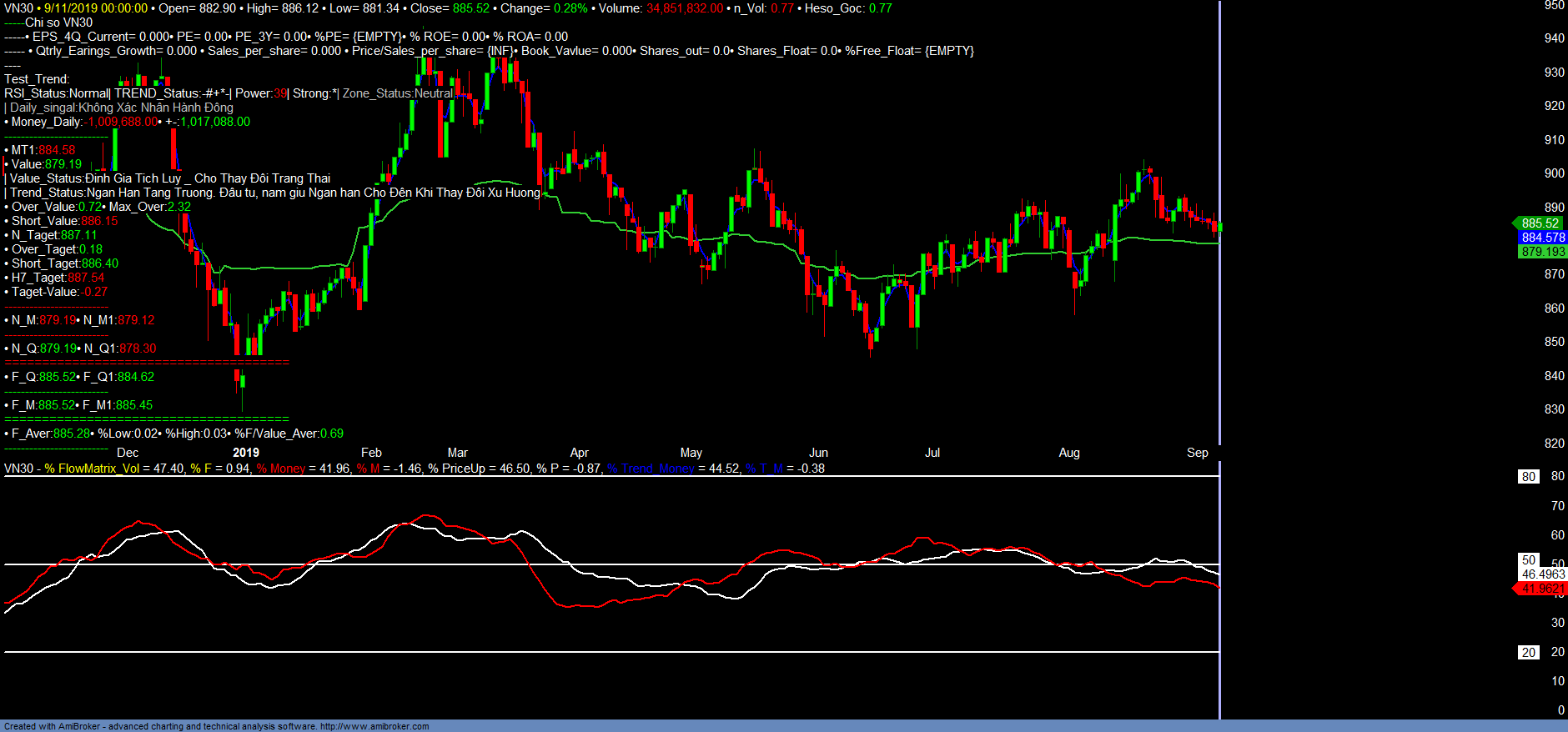Click the 2019 year label on time axis

tap(245, 453)
